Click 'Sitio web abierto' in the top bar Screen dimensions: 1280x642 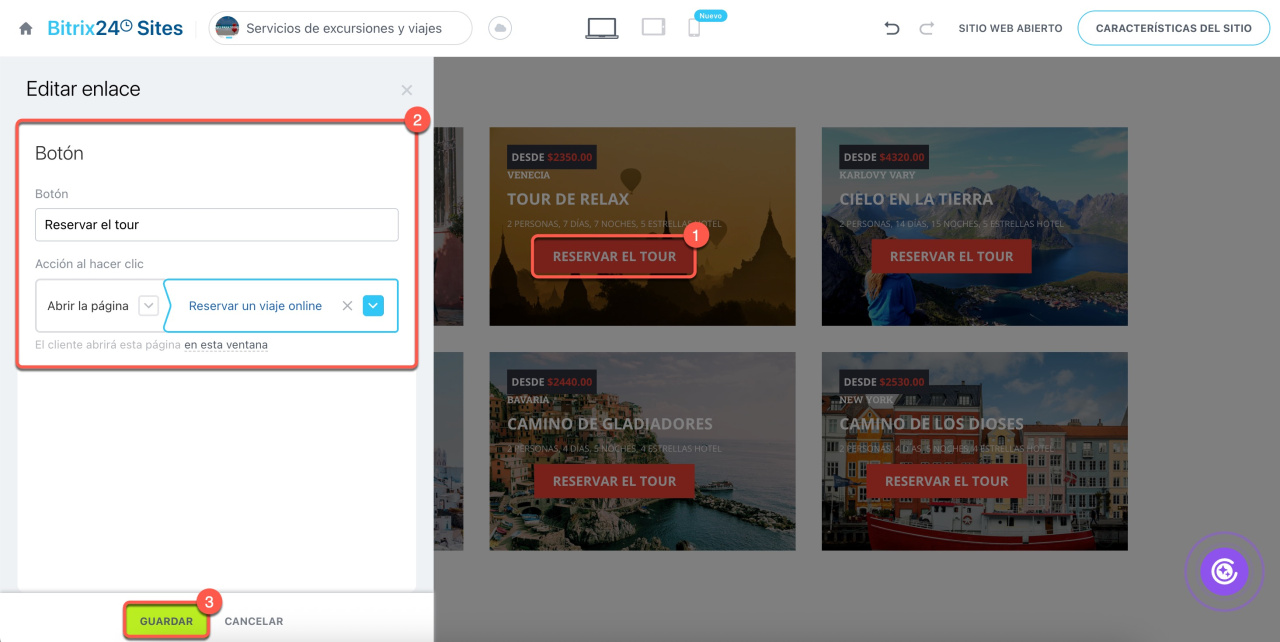click(x=1010, y=29)
